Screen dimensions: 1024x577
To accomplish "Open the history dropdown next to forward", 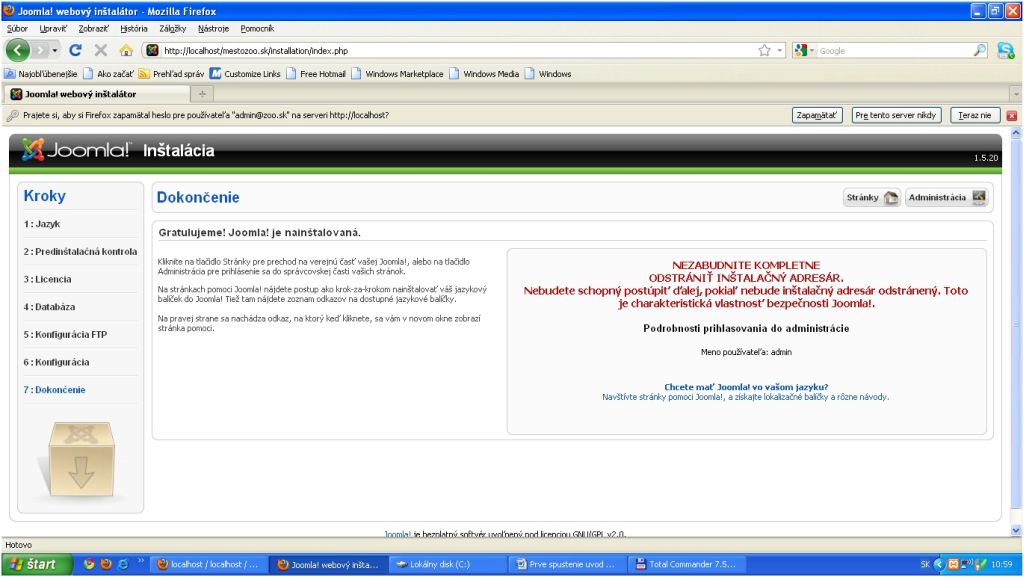I will point(55,50).
